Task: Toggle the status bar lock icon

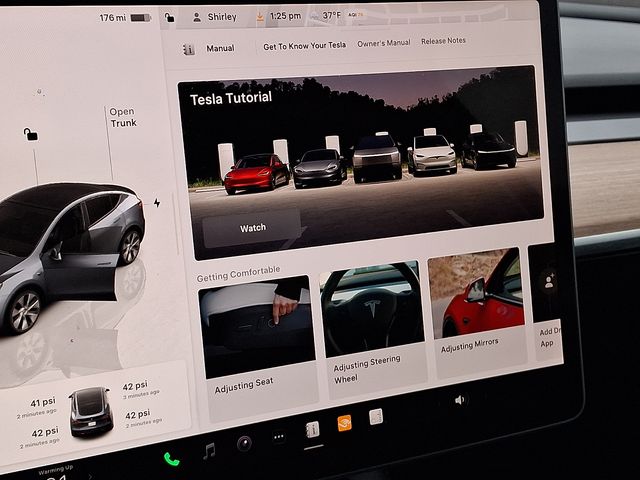Action: click(169, 17)
